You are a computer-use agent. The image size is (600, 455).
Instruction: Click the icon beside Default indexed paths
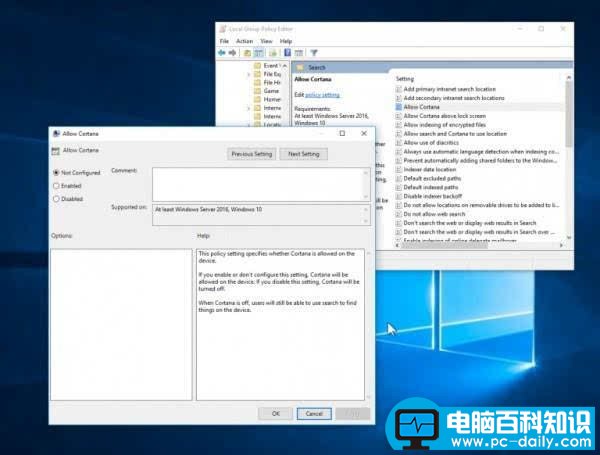[x=398, y=187]
